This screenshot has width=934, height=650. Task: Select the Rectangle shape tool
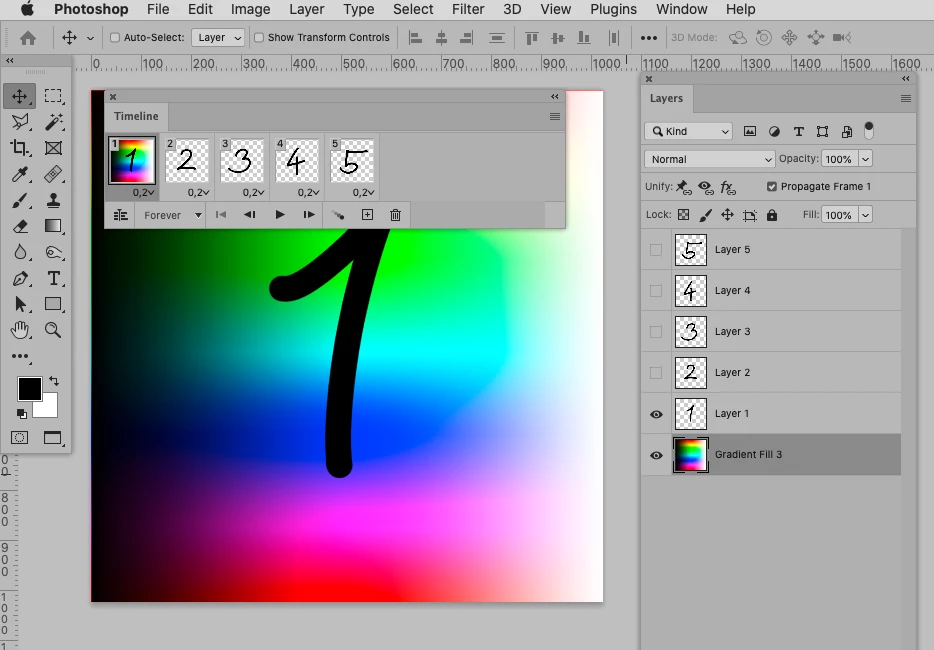(x=53, y=304)
